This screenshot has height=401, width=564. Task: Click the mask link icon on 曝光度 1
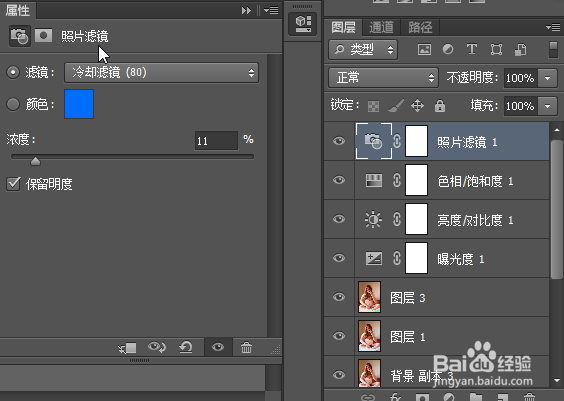397,258
